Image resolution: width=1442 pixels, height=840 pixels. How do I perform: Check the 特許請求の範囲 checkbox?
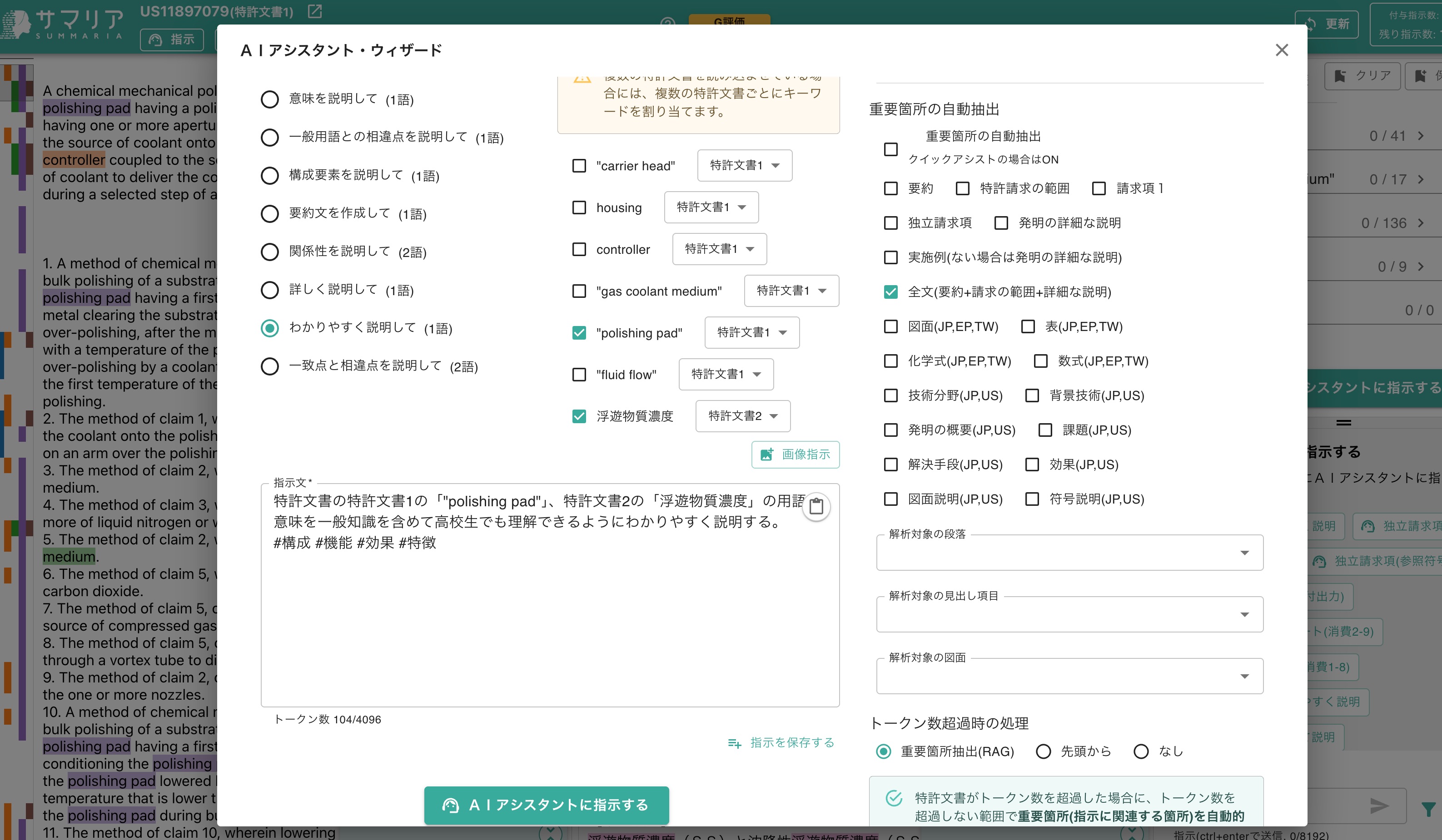[x=963, y=189]
